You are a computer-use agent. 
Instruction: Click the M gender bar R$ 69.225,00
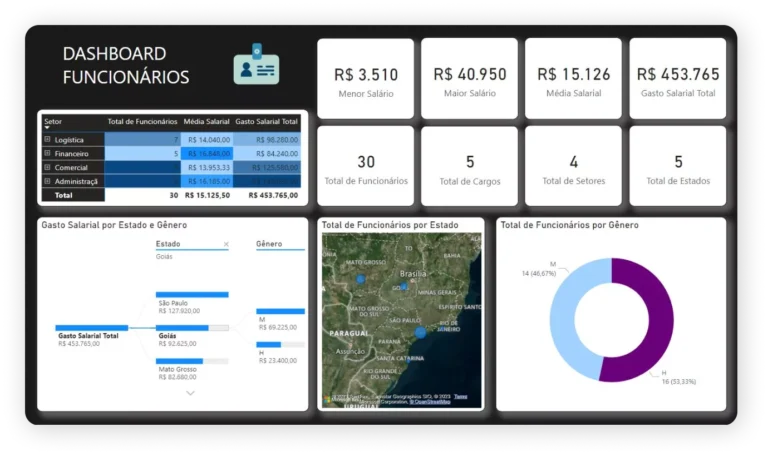pos(280,311)
